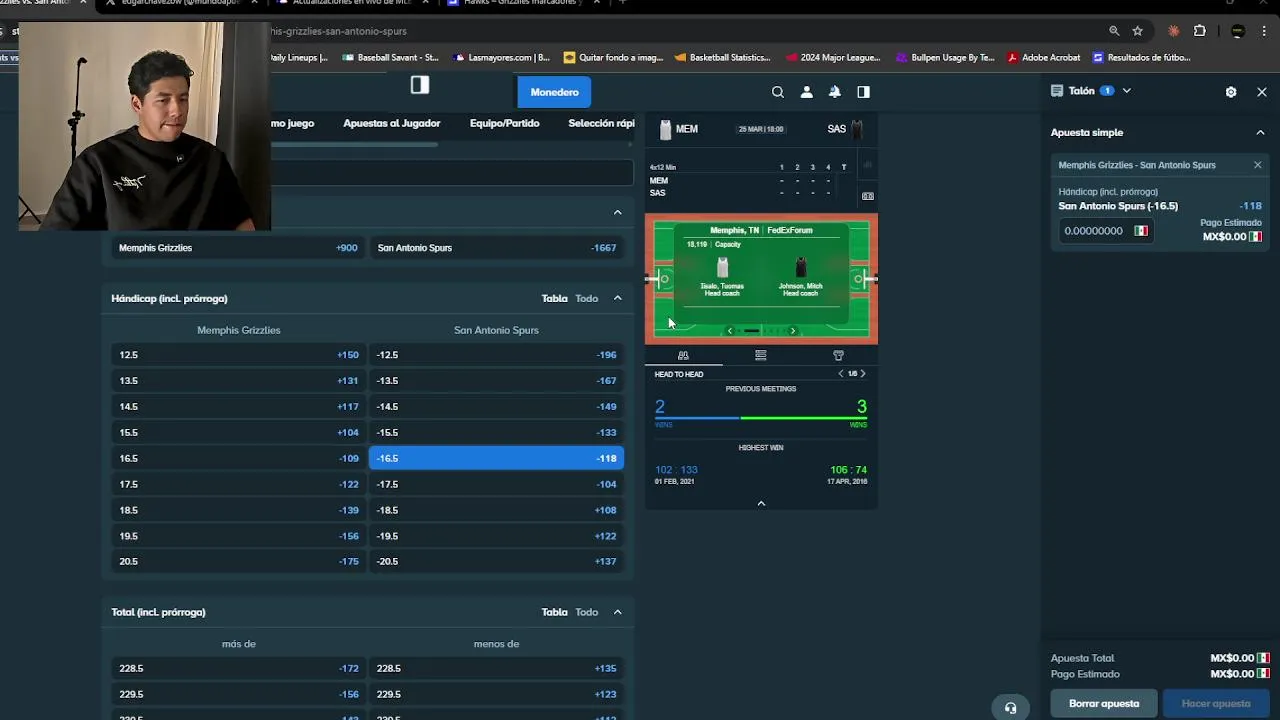
Task: Open the Adobe Acrobat bookmark
Action: (x=1043, y=57)
